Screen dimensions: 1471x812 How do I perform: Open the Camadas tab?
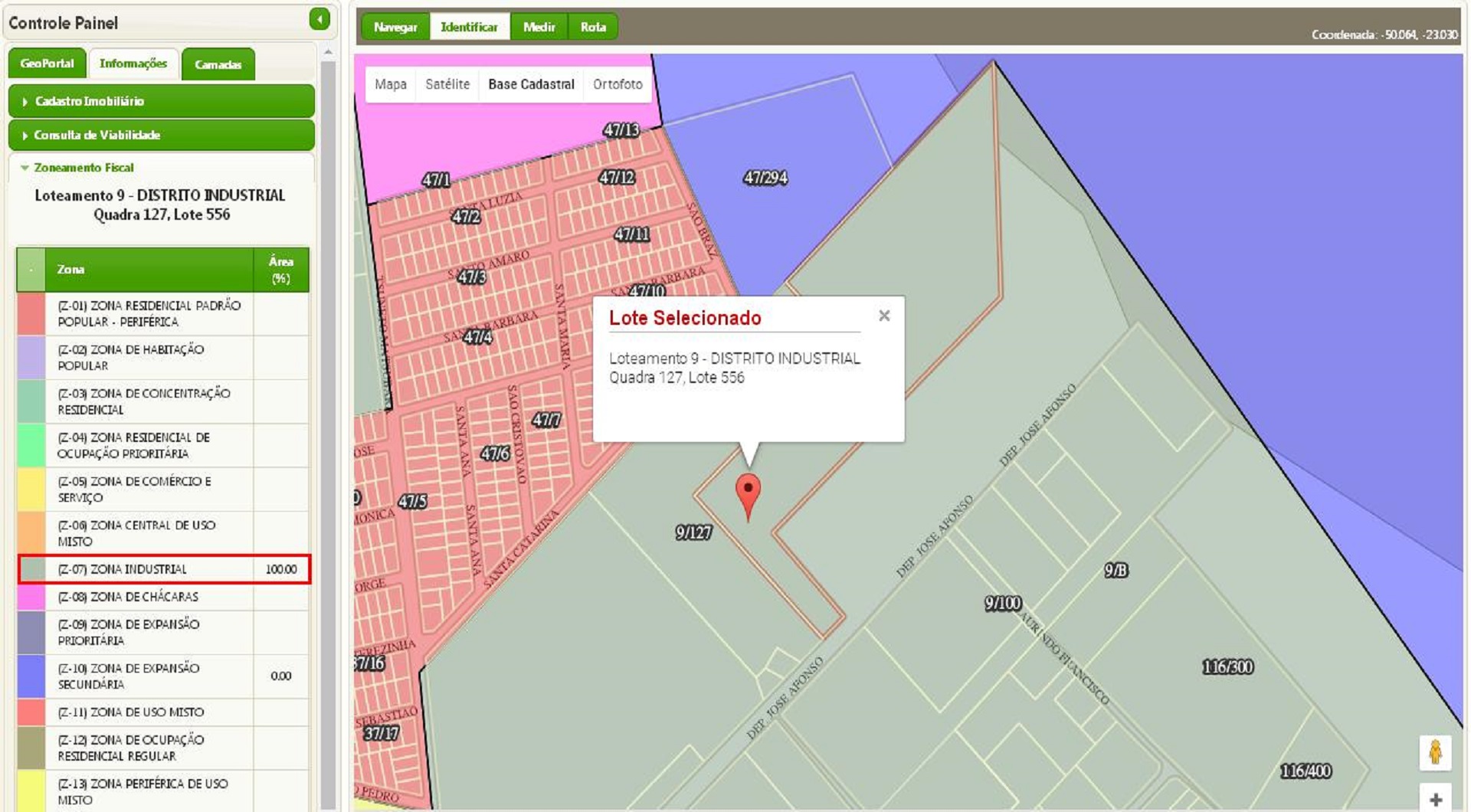point(218,64)
